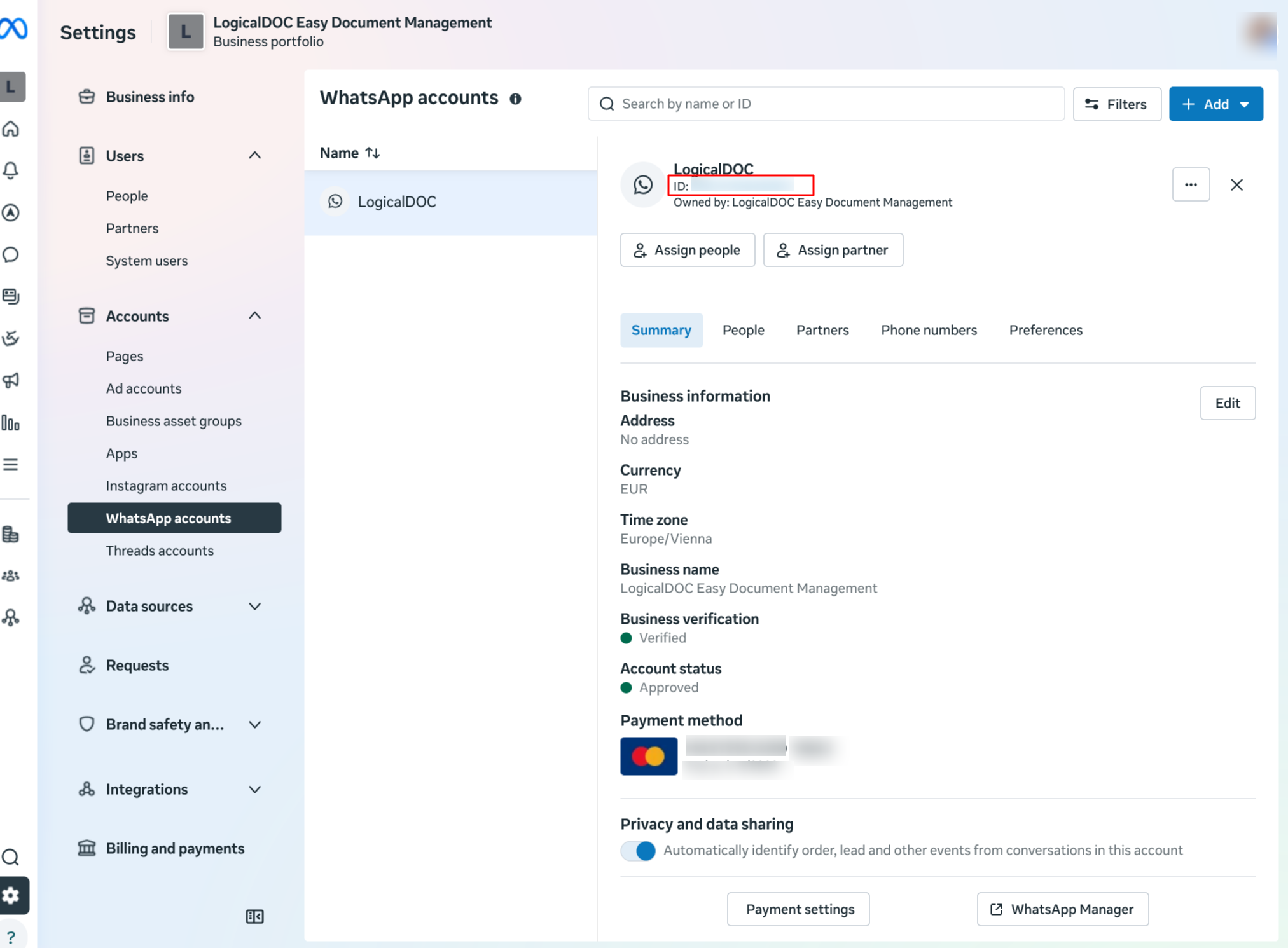
Task: Open the Insights bar chart icon
Action: point(11,423)
